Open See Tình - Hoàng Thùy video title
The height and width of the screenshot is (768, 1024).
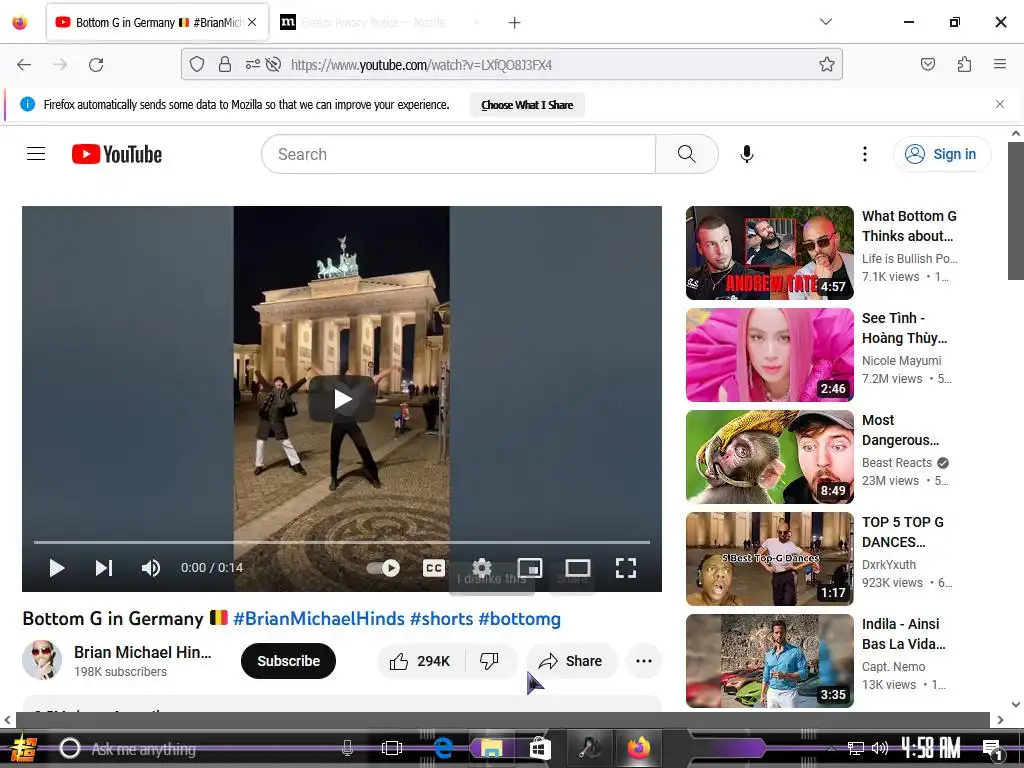[904, 328]
